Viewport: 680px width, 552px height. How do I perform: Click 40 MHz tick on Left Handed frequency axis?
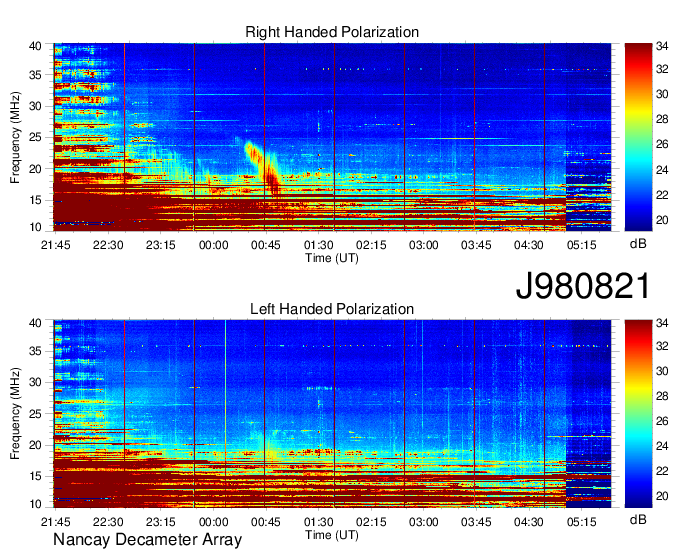[35, 323]
